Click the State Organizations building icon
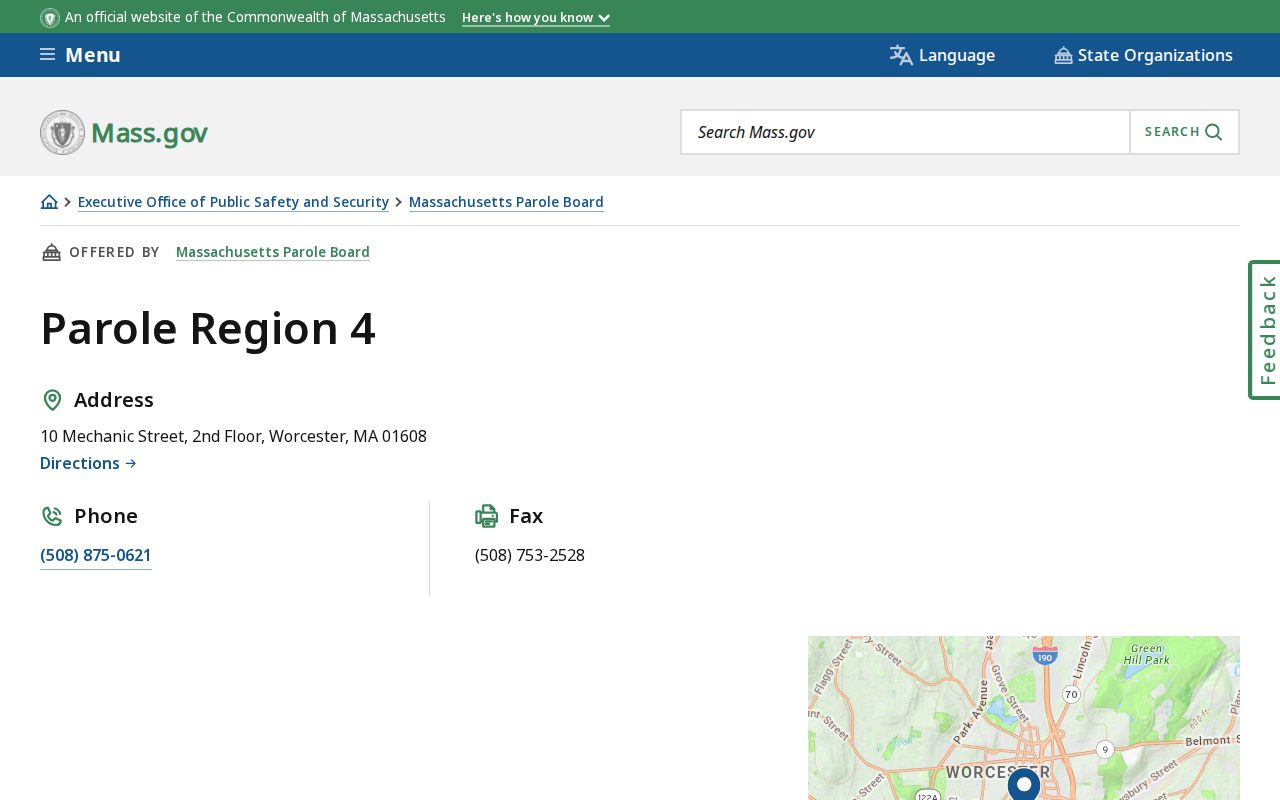Screen dimensions: 1280x800 tap(1063, 55)
